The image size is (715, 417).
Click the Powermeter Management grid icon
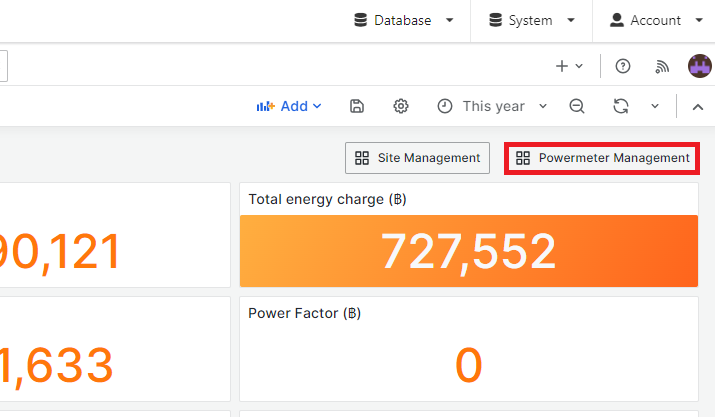coord(523,158)
